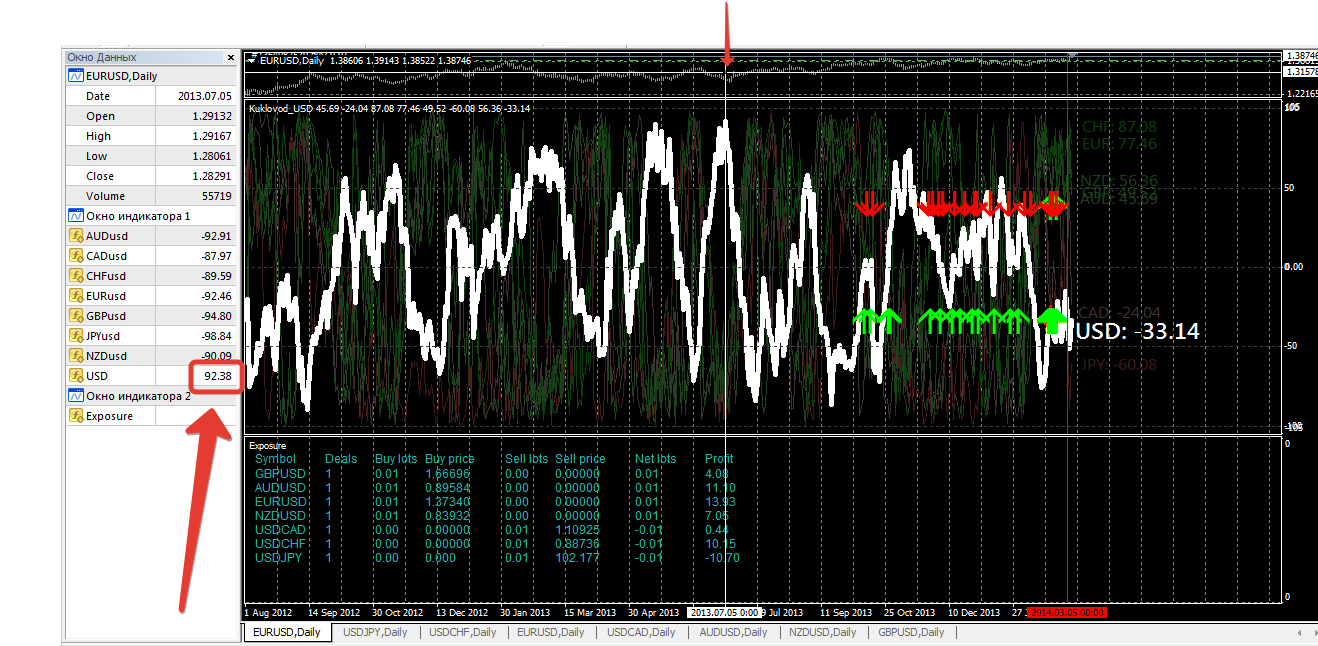Click the sell price 102.177
Viewport: 1318px width, 646px height.
(577, 557)
